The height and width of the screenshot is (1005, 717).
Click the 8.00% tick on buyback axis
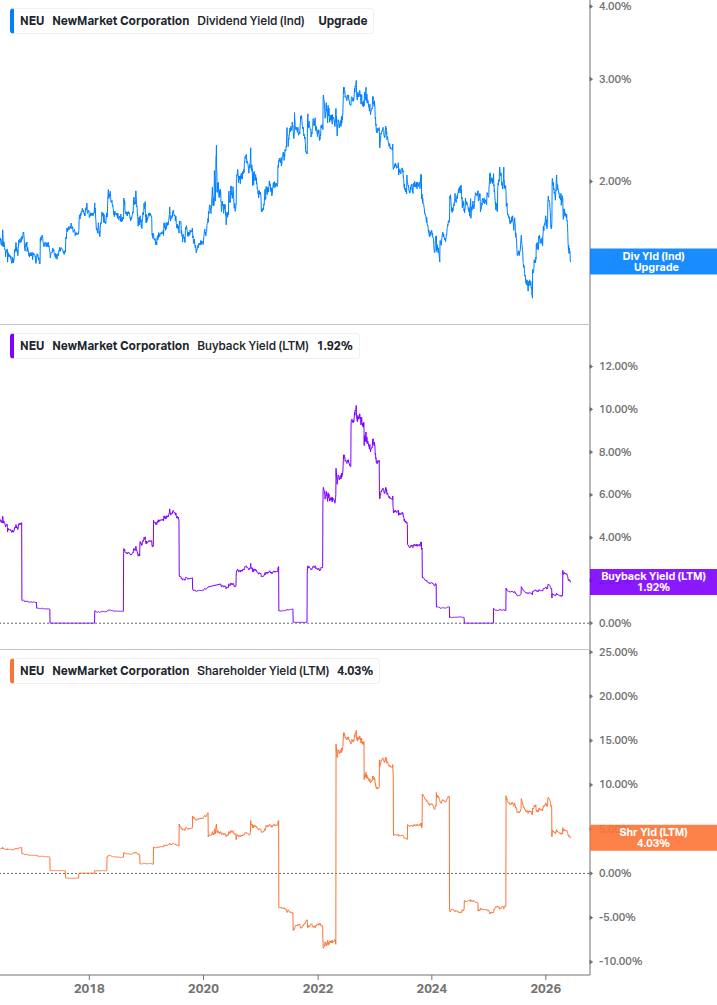click(615, 453)
